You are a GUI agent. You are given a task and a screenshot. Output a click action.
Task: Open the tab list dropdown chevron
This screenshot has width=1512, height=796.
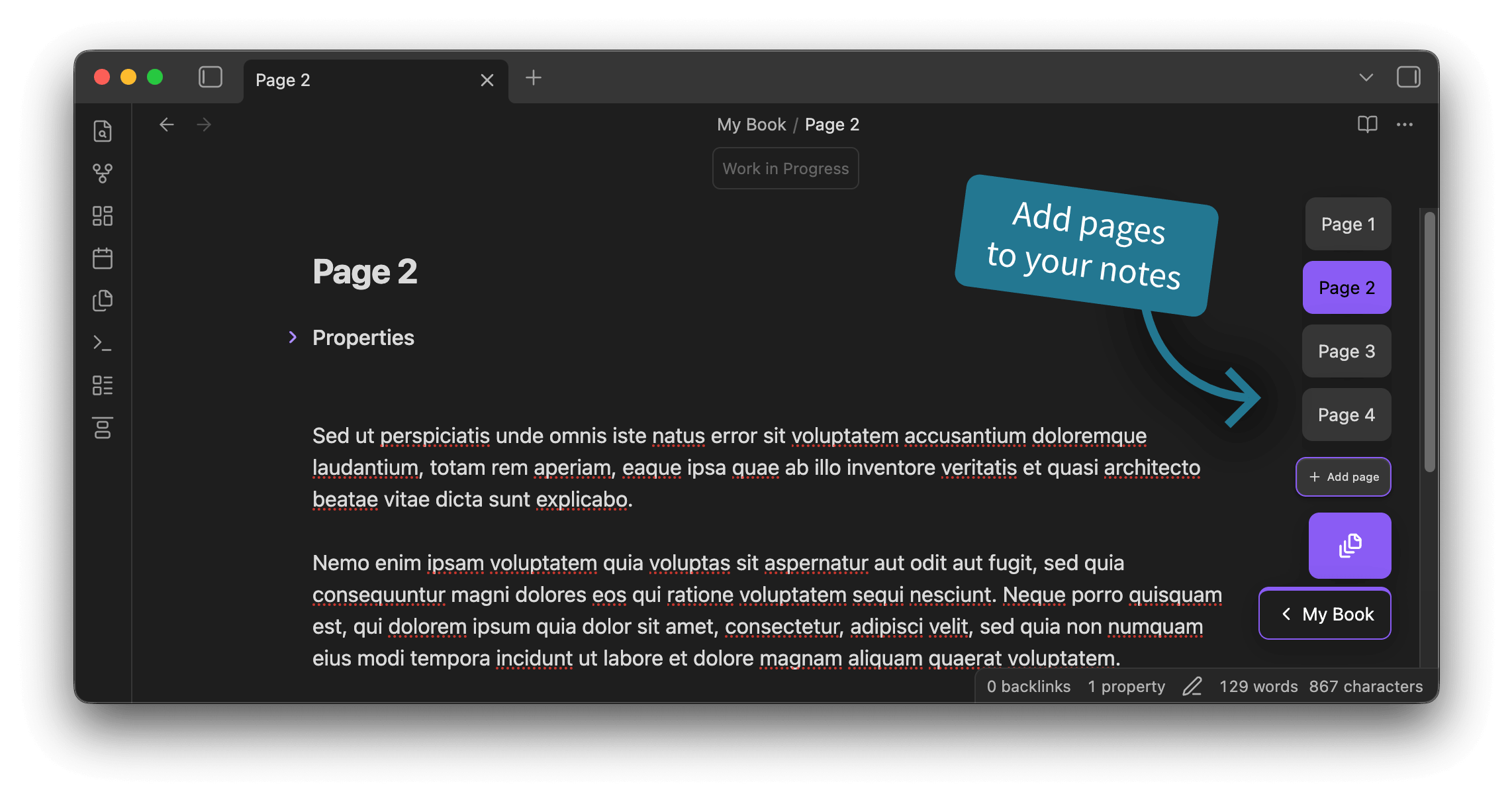[x=1366, y=78]
